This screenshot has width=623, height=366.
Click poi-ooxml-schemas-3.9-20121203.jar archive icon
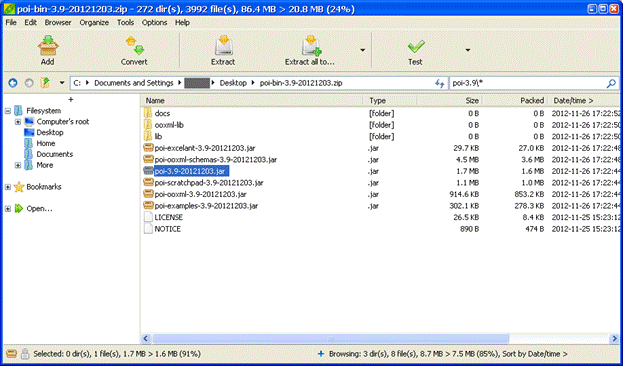(148, 159)
